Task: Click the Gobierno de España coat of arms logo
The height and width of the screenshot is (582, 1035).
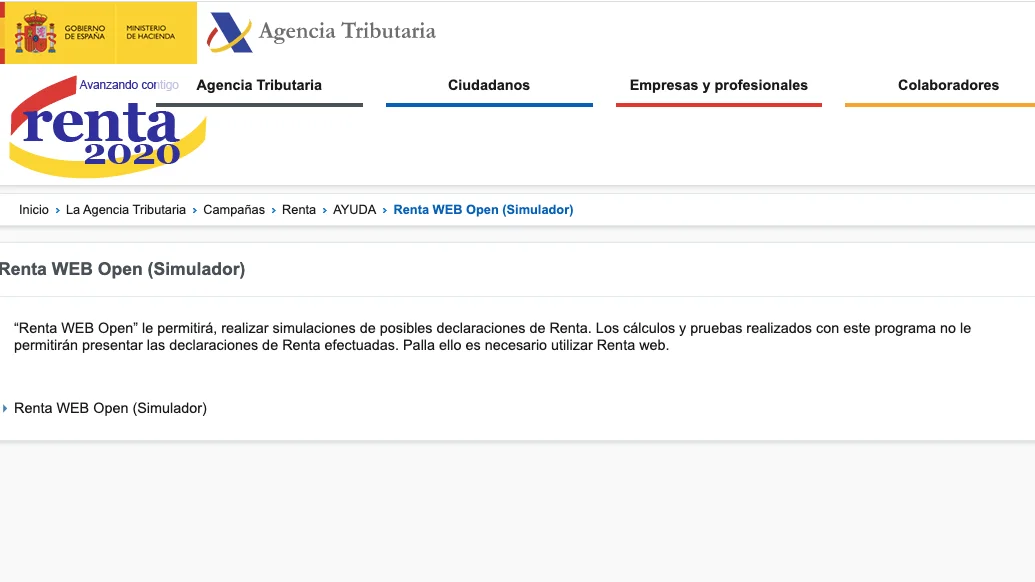Action: click(x=36, y=32)
